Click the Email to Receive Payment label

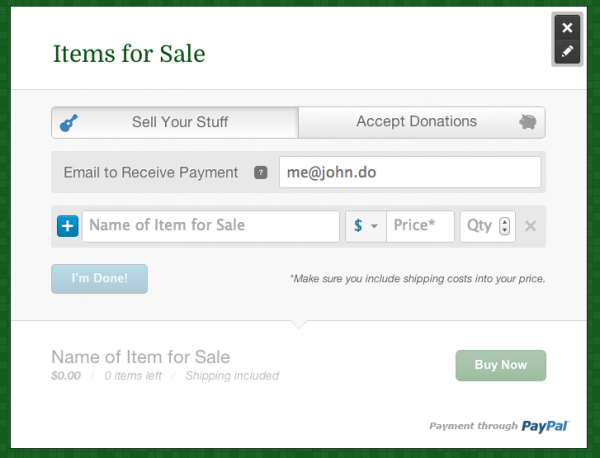[x=150, y=172]
